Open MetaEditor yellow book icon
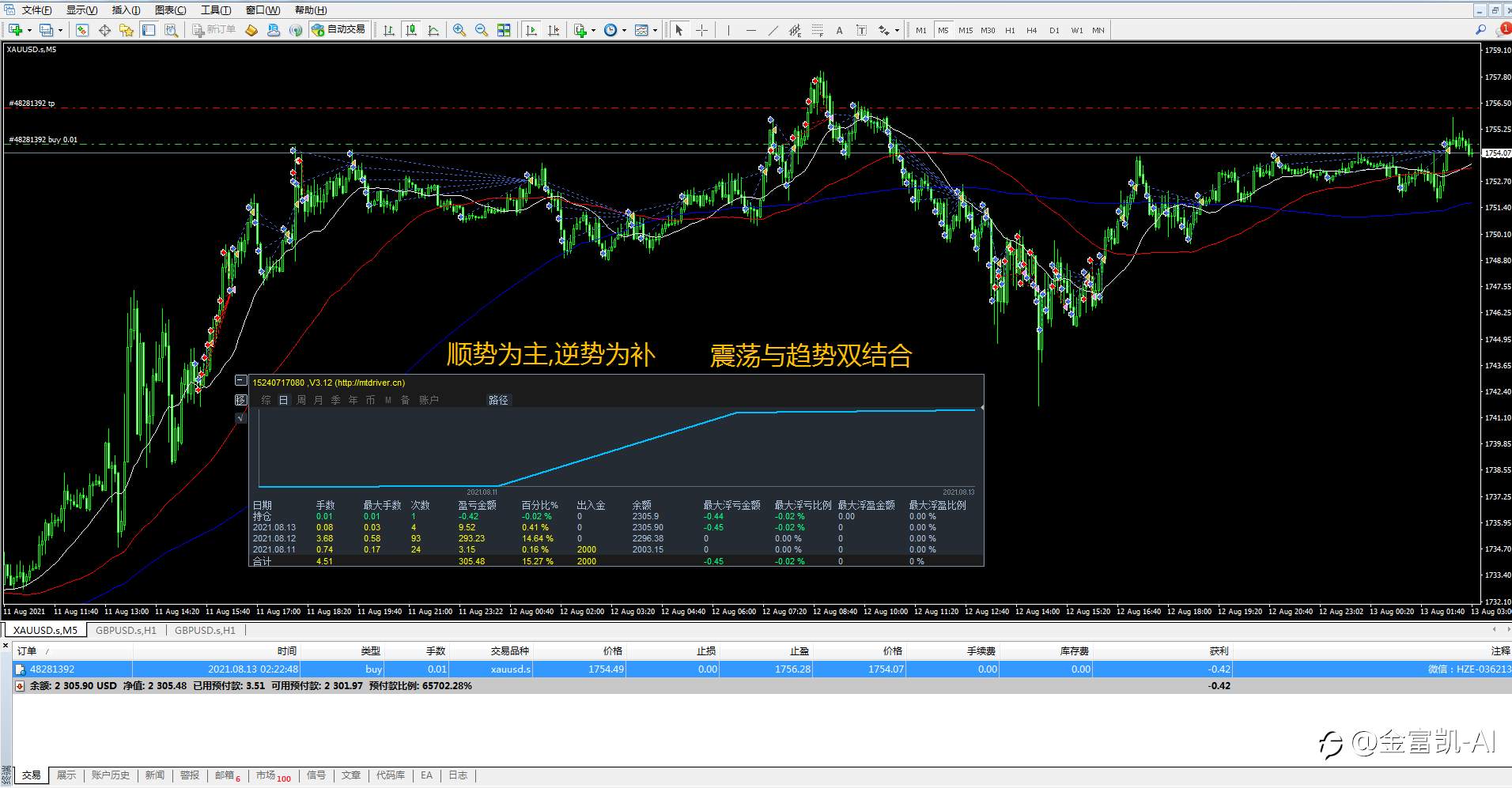The height and width of the screenshot is (788, 1512). 251,30
